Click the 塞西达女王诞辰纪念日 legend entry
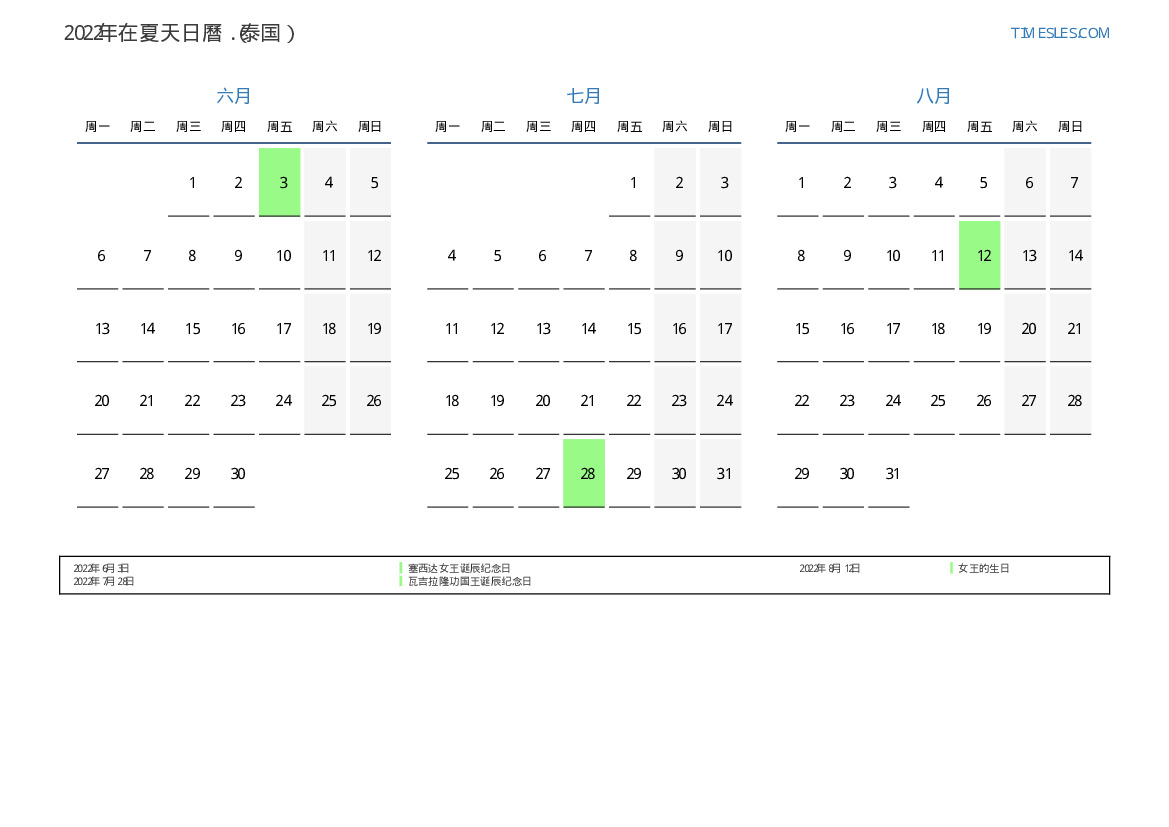The width and height of the screenshot is (1169, 827). click(x=459, y=568)
